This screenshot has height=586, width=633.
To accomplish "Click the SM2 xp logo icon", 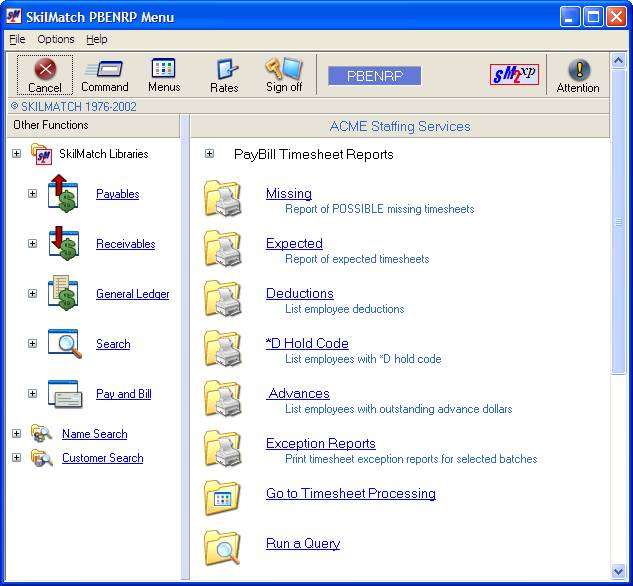I will pyautogui.click(x=514, y=75).
